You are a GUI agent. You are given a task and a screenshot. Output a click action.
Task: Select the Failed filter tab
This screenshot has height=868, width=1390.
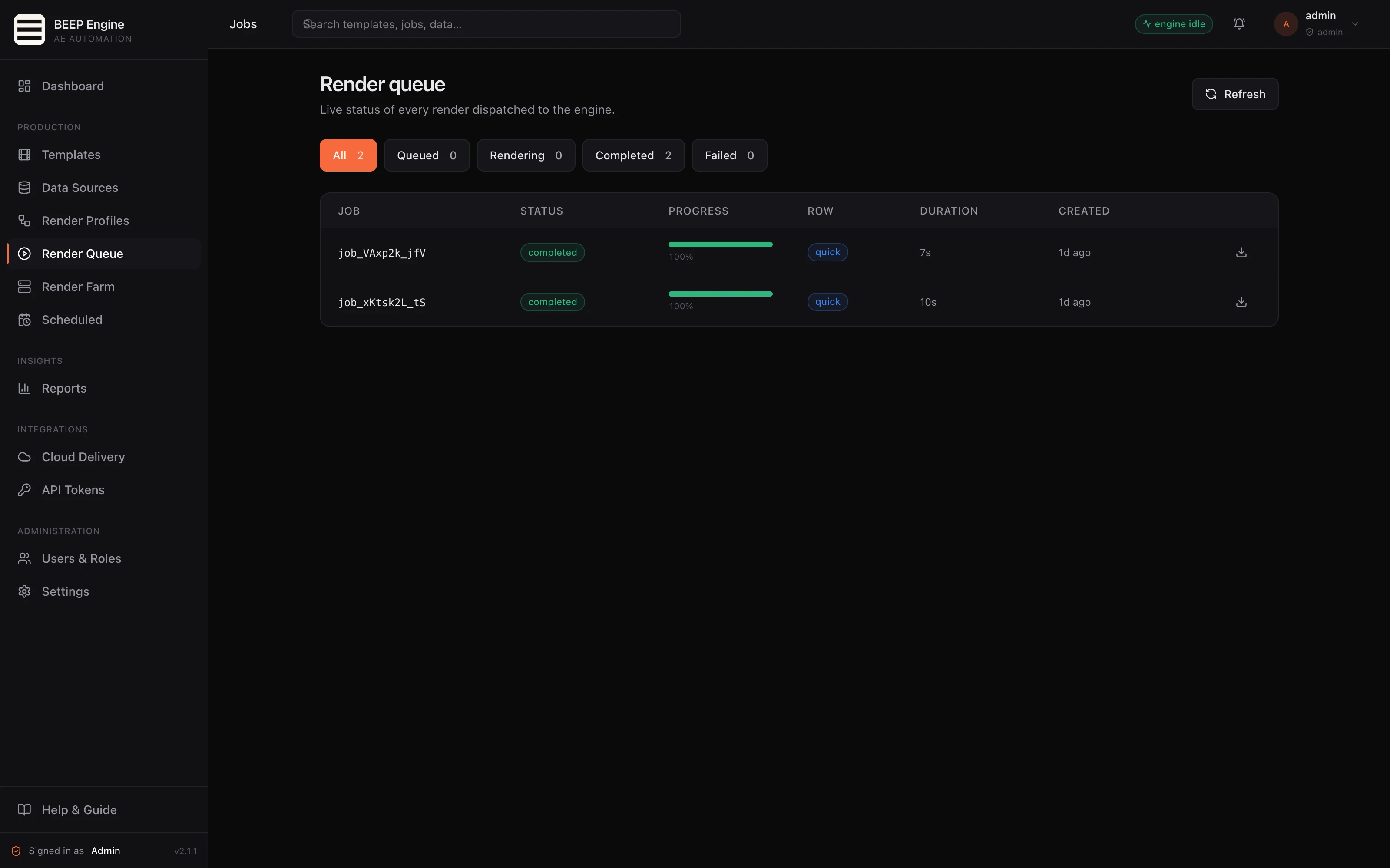[x=729, y=155]
